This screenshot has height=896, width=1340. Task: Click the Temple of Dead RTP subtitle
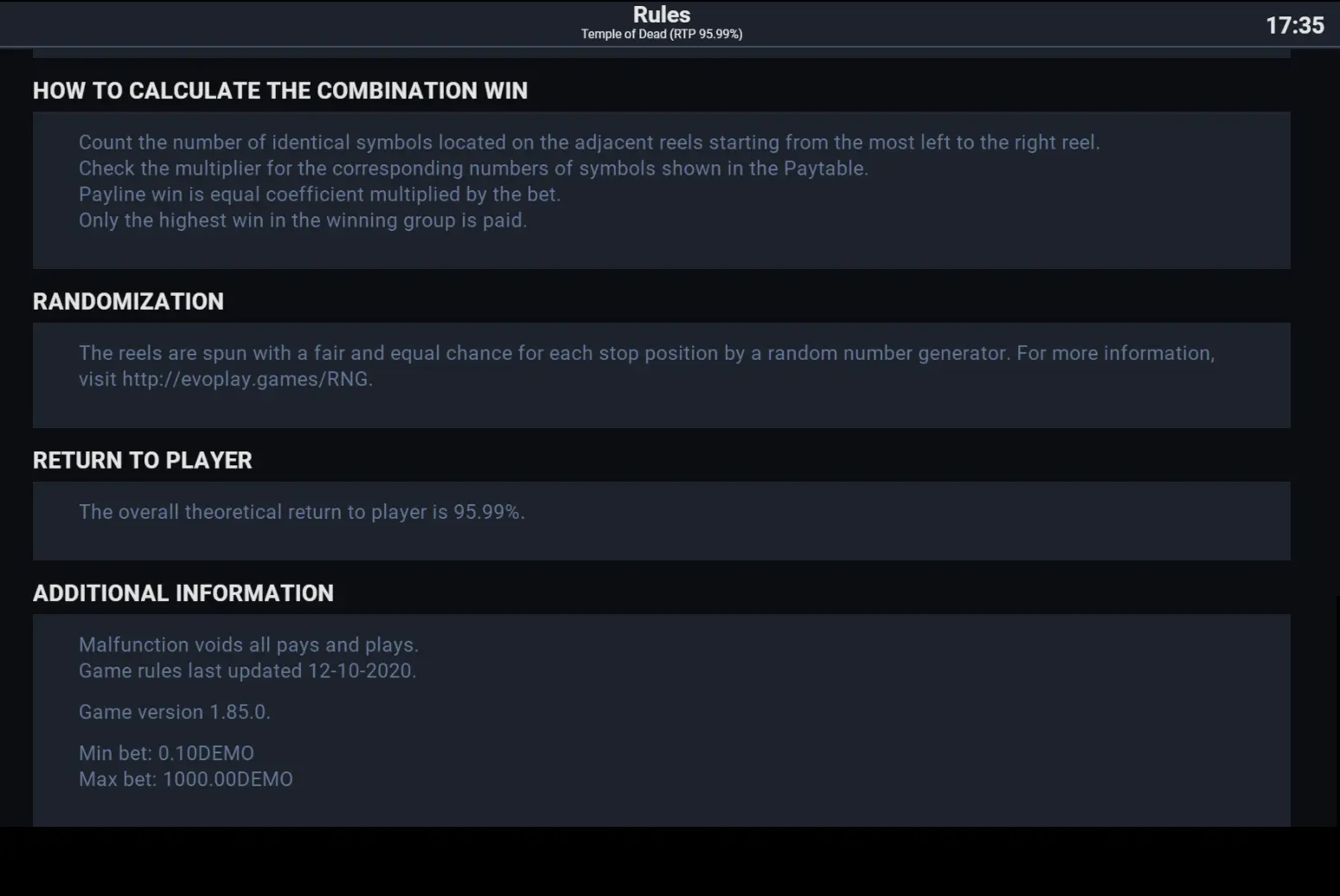[661, 35]
